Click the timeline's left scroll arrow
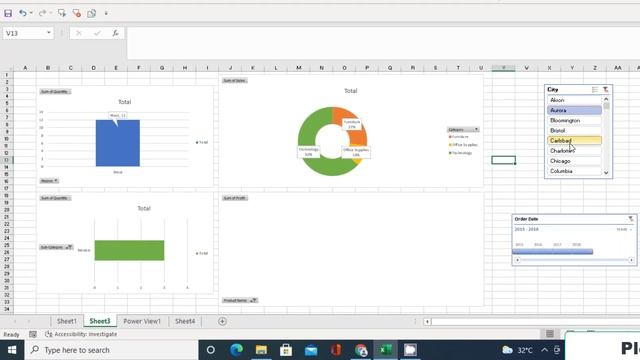The image size is (640, 360). (517, 260)
